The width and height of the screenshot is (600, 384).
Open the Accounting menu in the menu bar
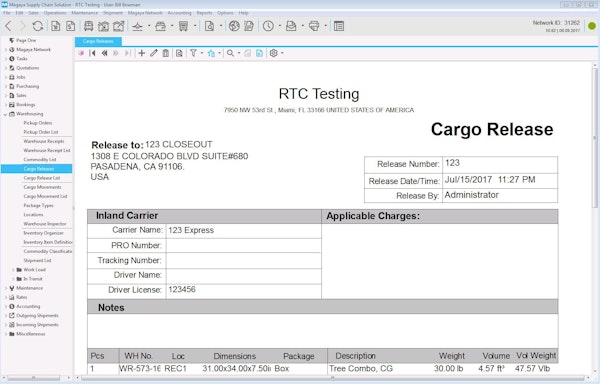tap(179, 13)
